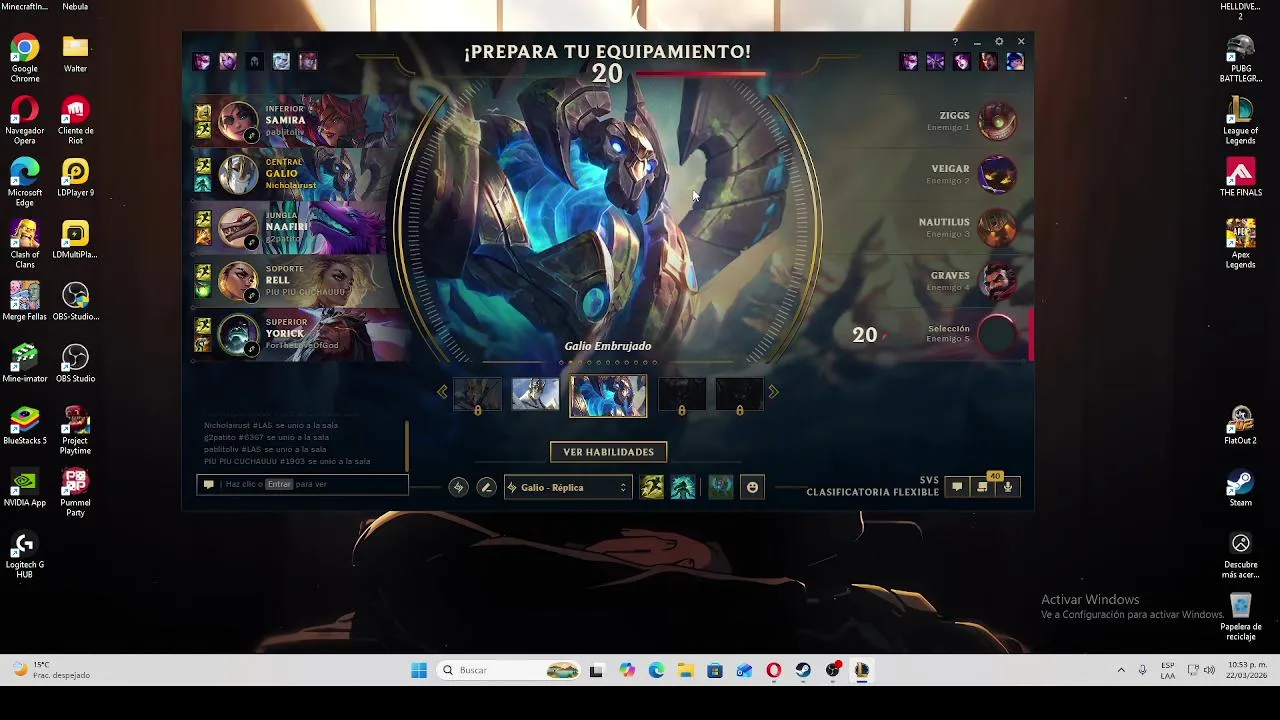Toggle the chat bubble icon in the champ select footer
Screen dimensions: 1280x720
(x=957, y=487)
